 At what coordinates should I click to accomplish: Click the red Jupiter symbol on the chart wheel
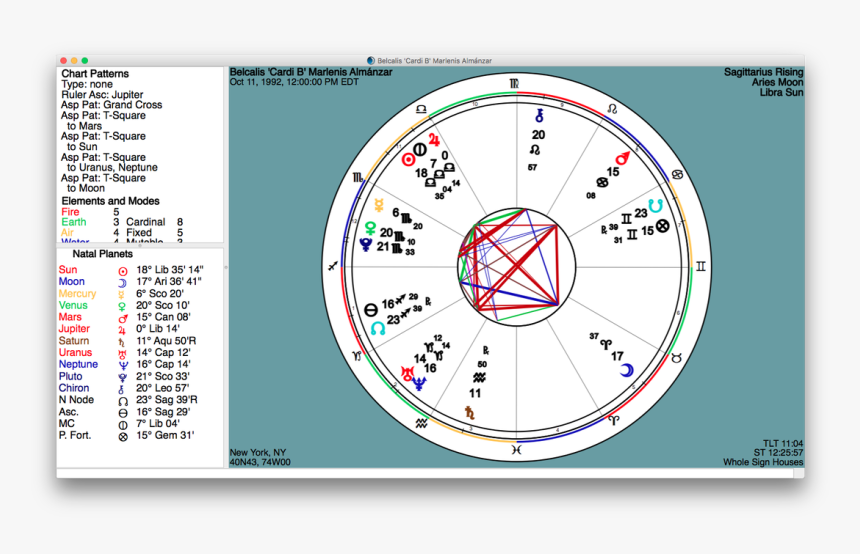434,140
